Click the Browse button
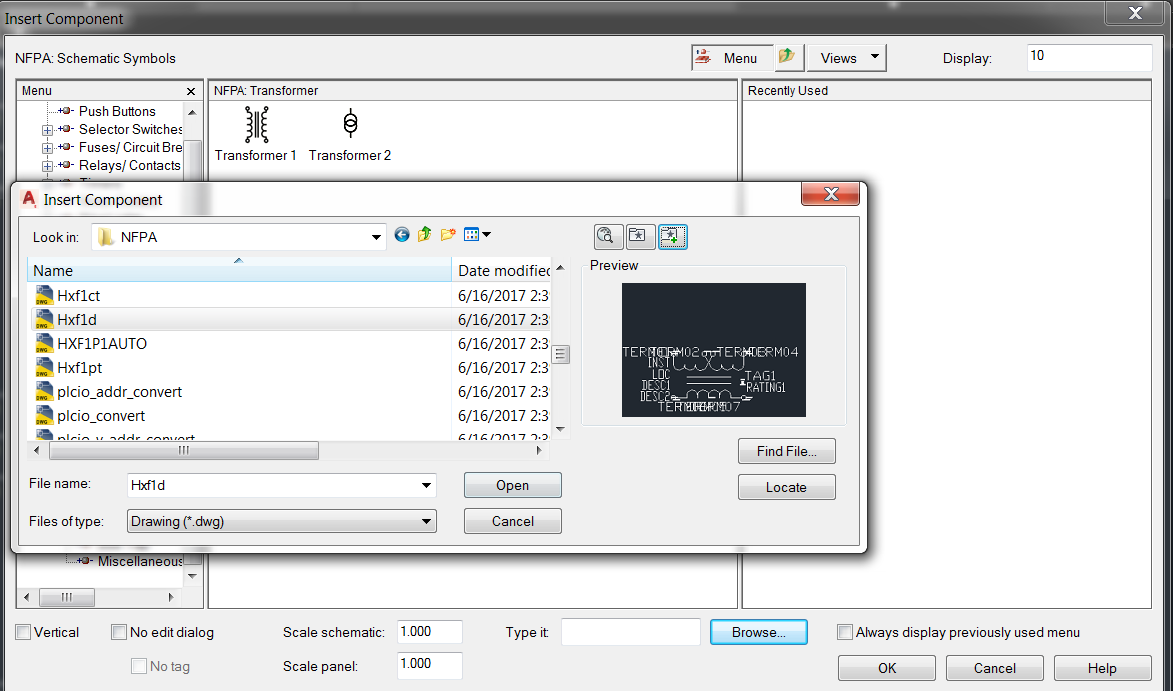 click(759, 631)
